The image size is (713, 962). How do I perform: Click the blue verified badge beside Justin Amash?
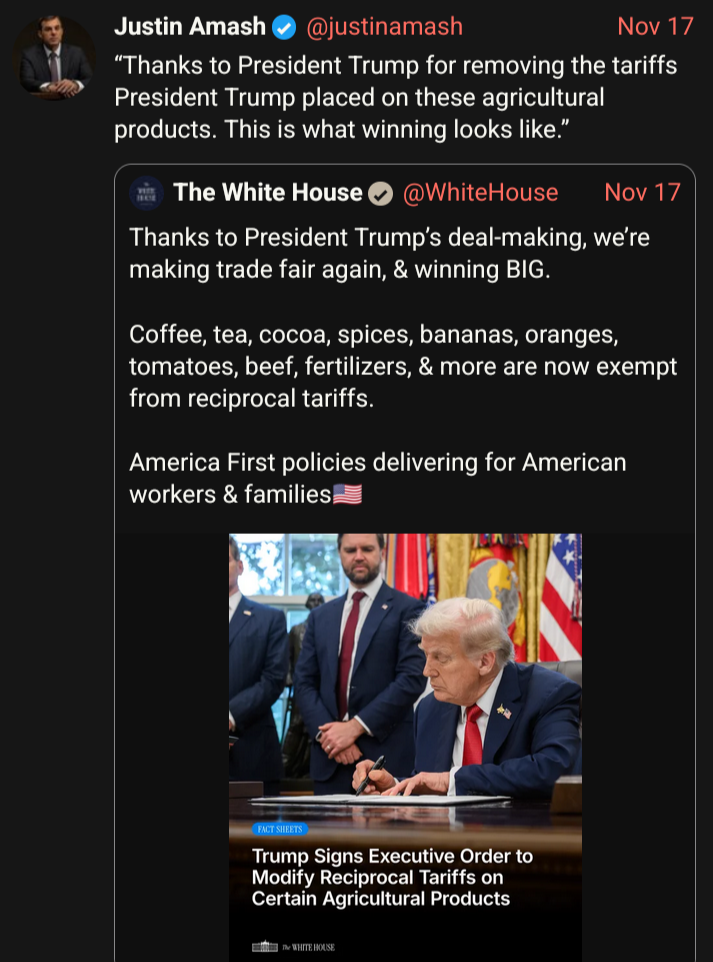pyautogui.click(x=284, y=27)
